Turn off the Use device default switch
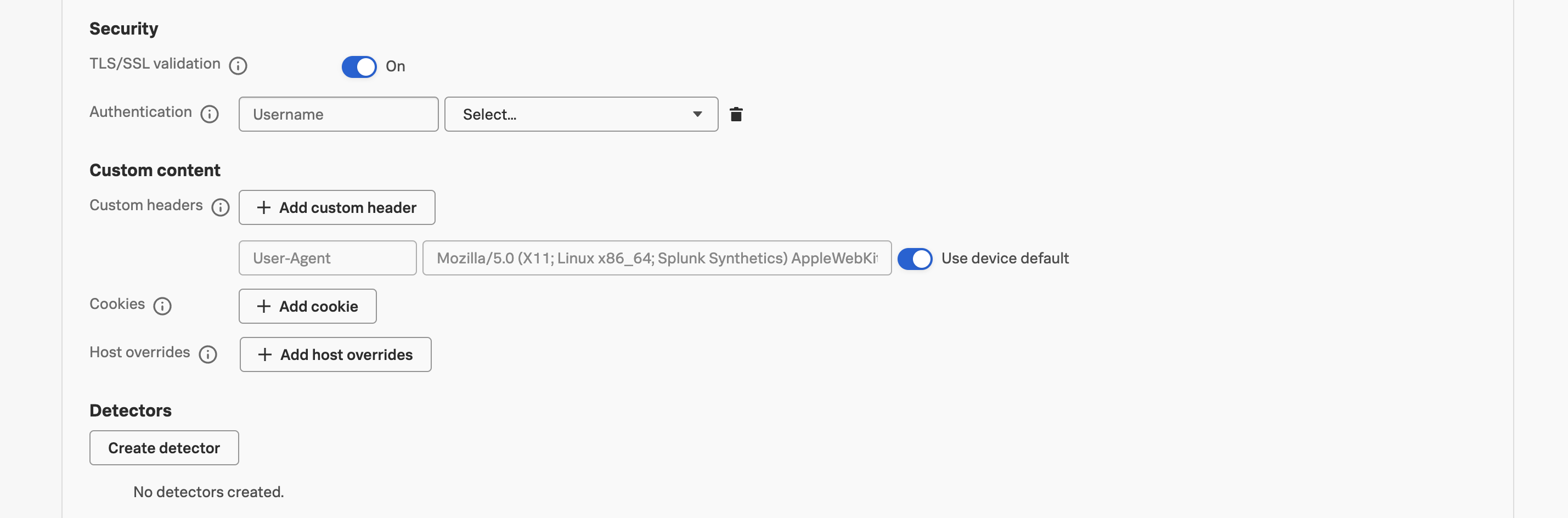 pos(915,258)
